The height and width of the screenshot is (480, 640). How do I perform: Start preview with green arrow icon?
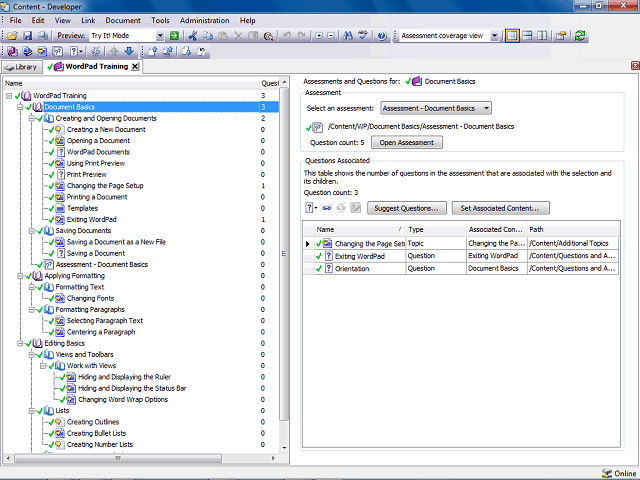point(174,36)
